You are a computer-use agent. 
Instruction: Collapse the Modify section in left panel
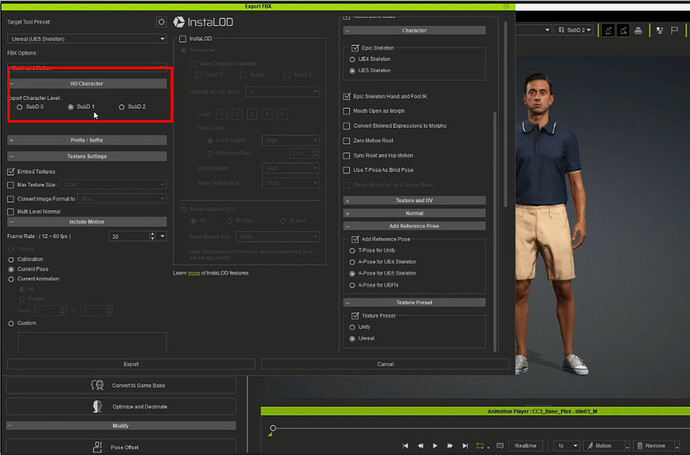click(x=121, y=426)
